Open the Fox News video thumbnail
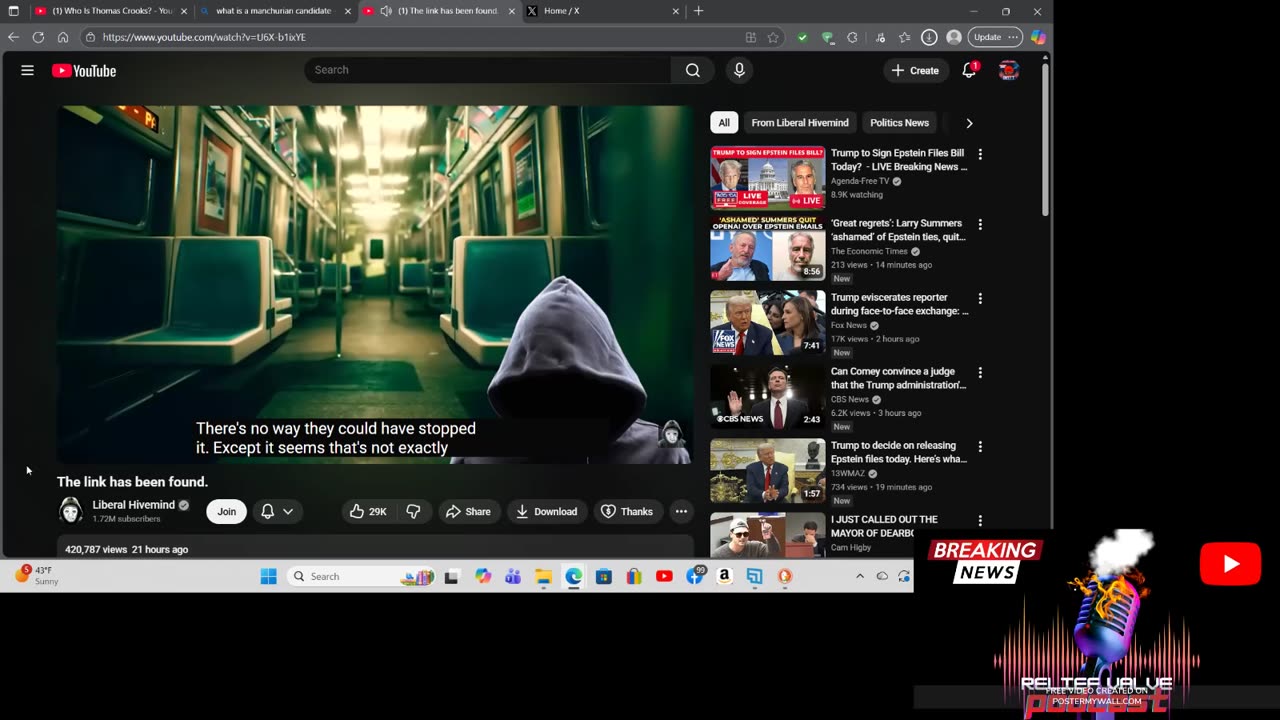The height and width of the screenshot is (720, 1280). (768, 323)
